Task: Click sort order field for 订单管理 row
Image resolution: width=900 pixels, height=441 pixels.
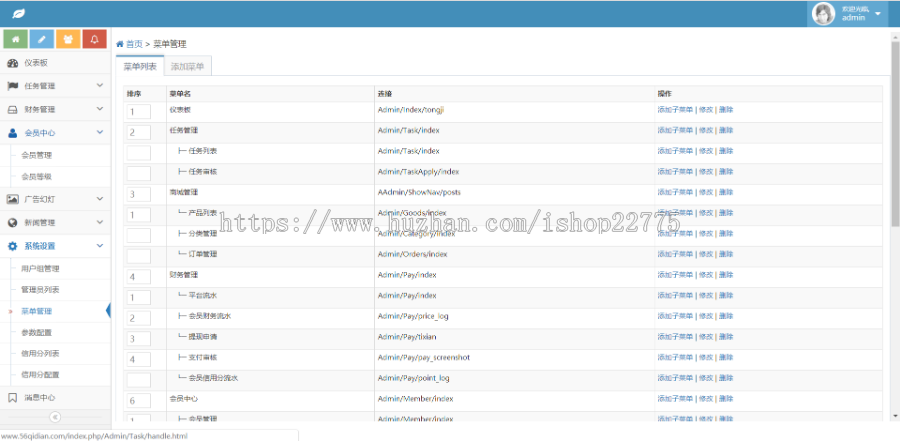Action: click(138, 256)
